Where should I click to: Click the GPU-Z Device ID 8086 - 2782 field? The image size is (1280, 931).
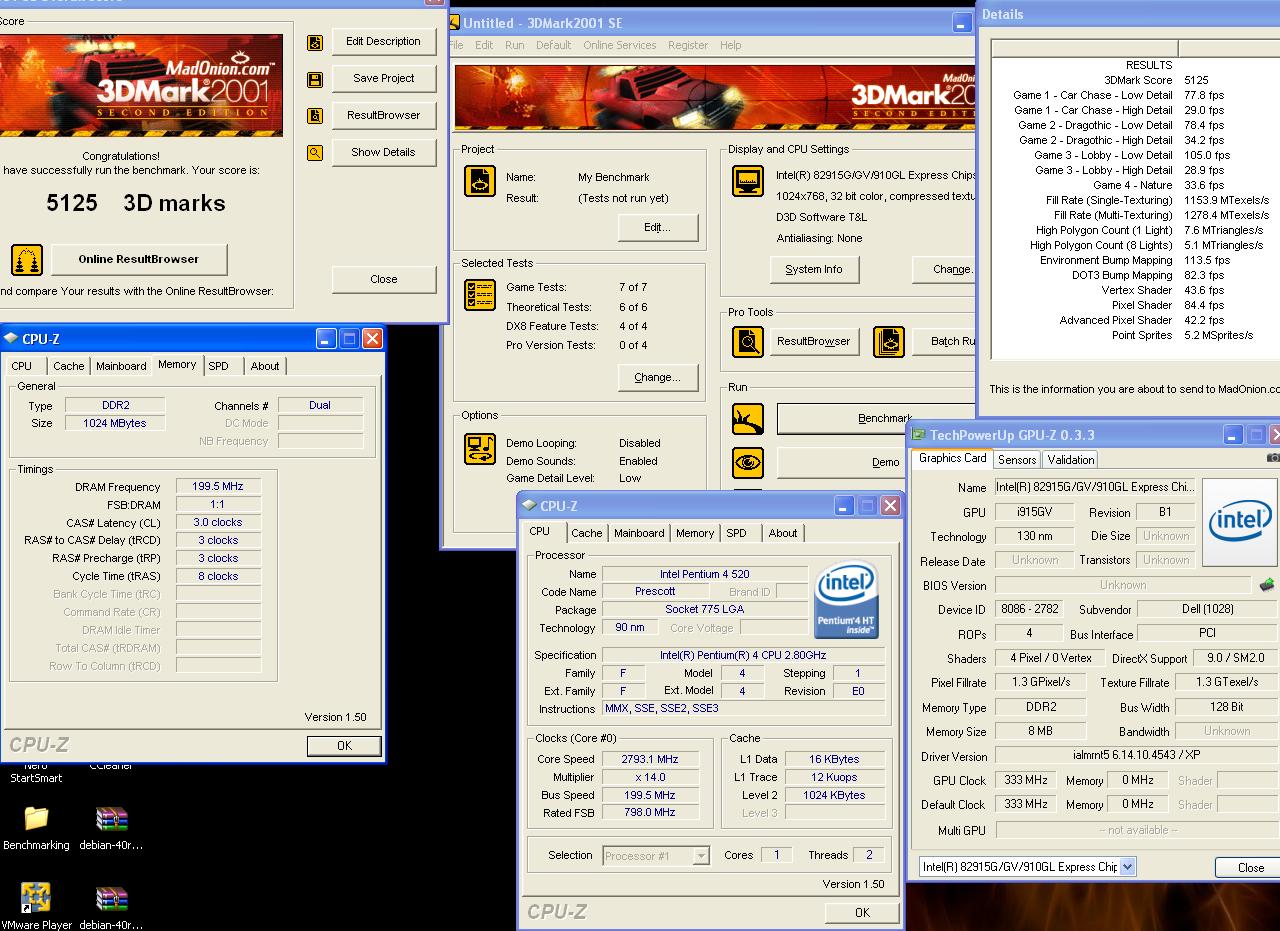1033,609
